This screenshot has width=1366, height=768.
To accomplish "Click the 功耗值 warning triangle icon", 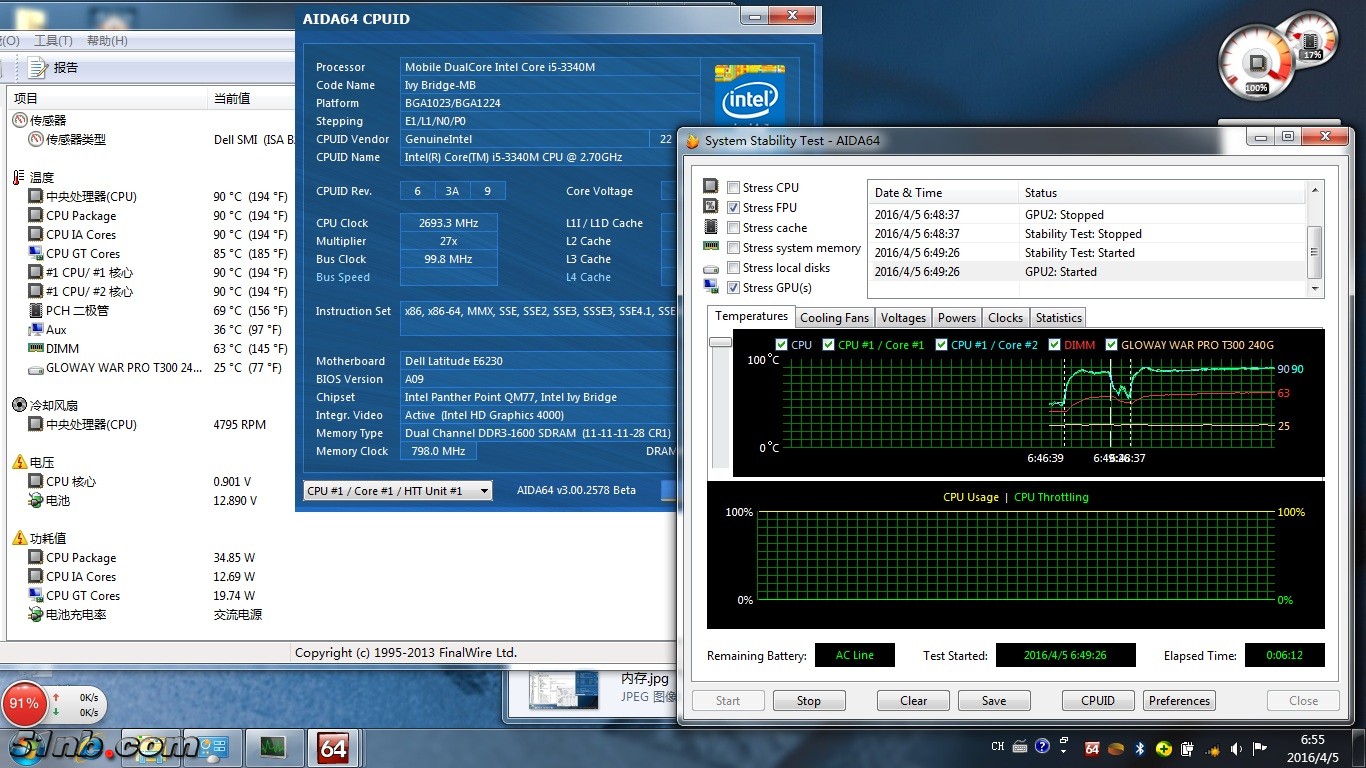I will coord(19,539).
